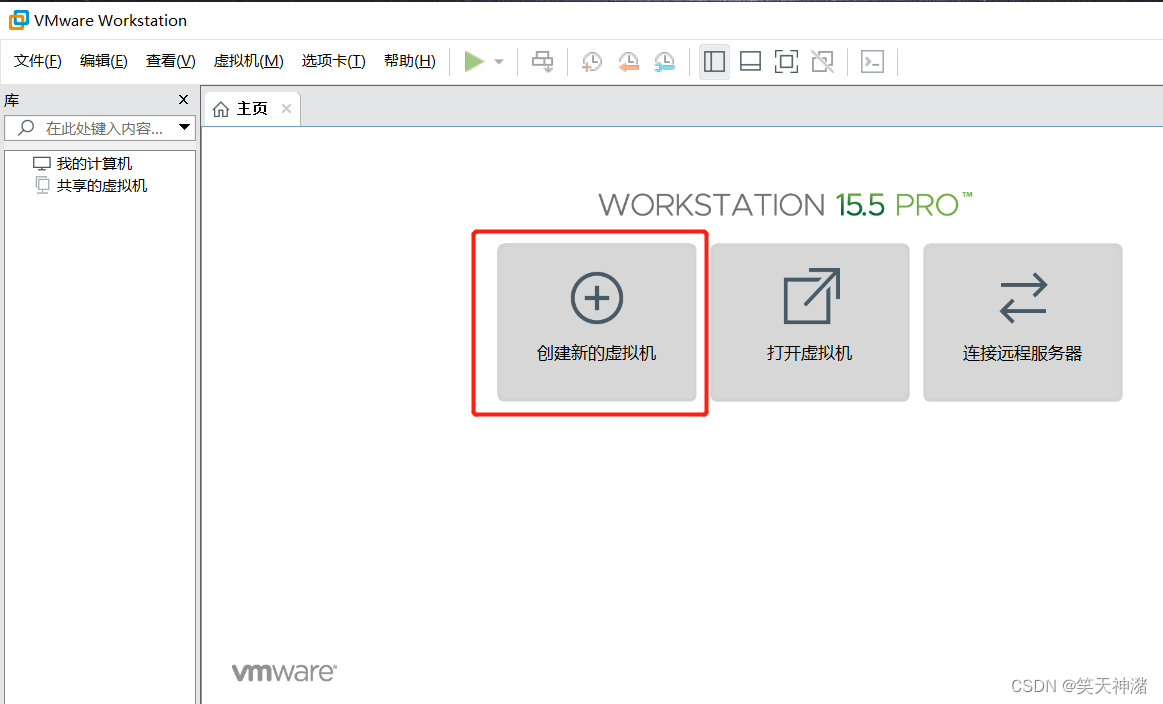The image size is (1163, 704).
Task: Click the library search magnifier icon
Action: click(26, 128)
